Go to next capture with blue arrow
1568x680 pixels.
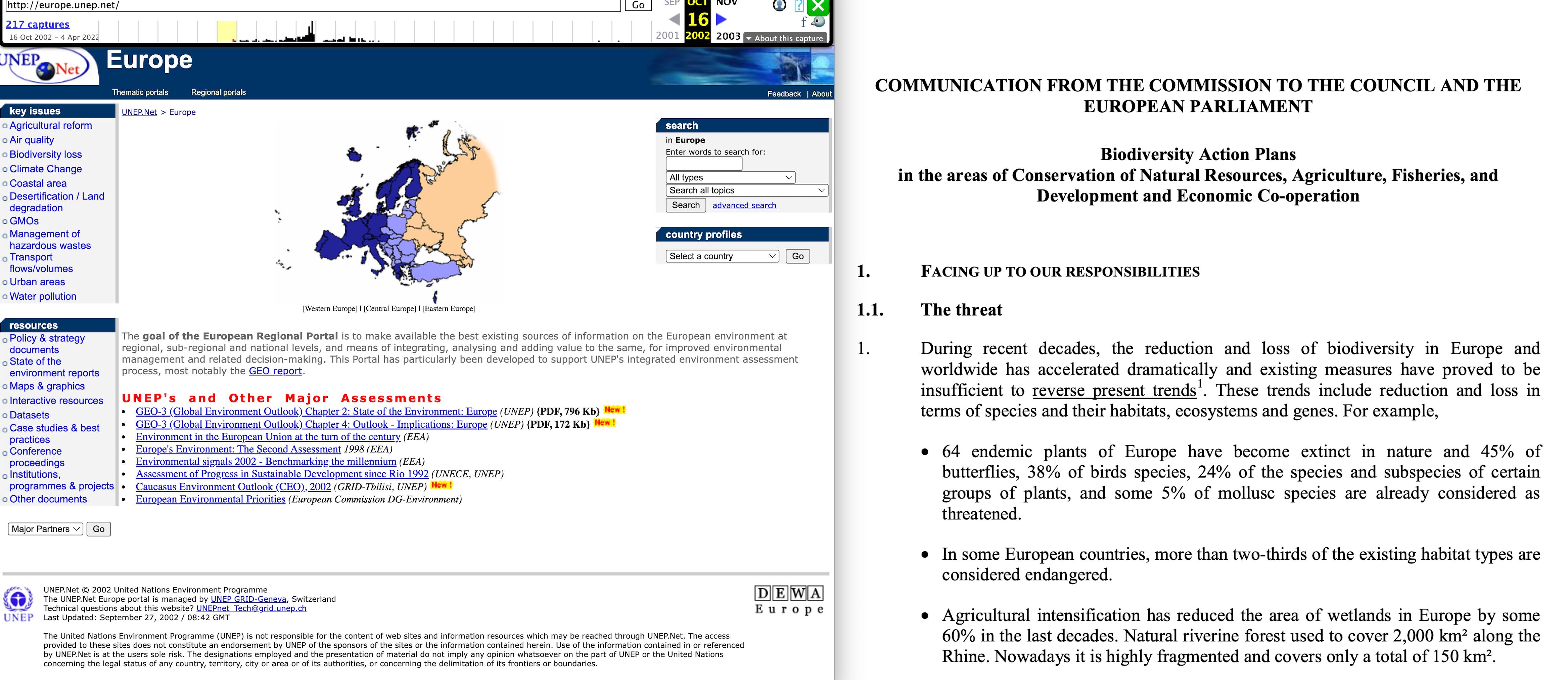pyautogui.click(x=721, y=19)
